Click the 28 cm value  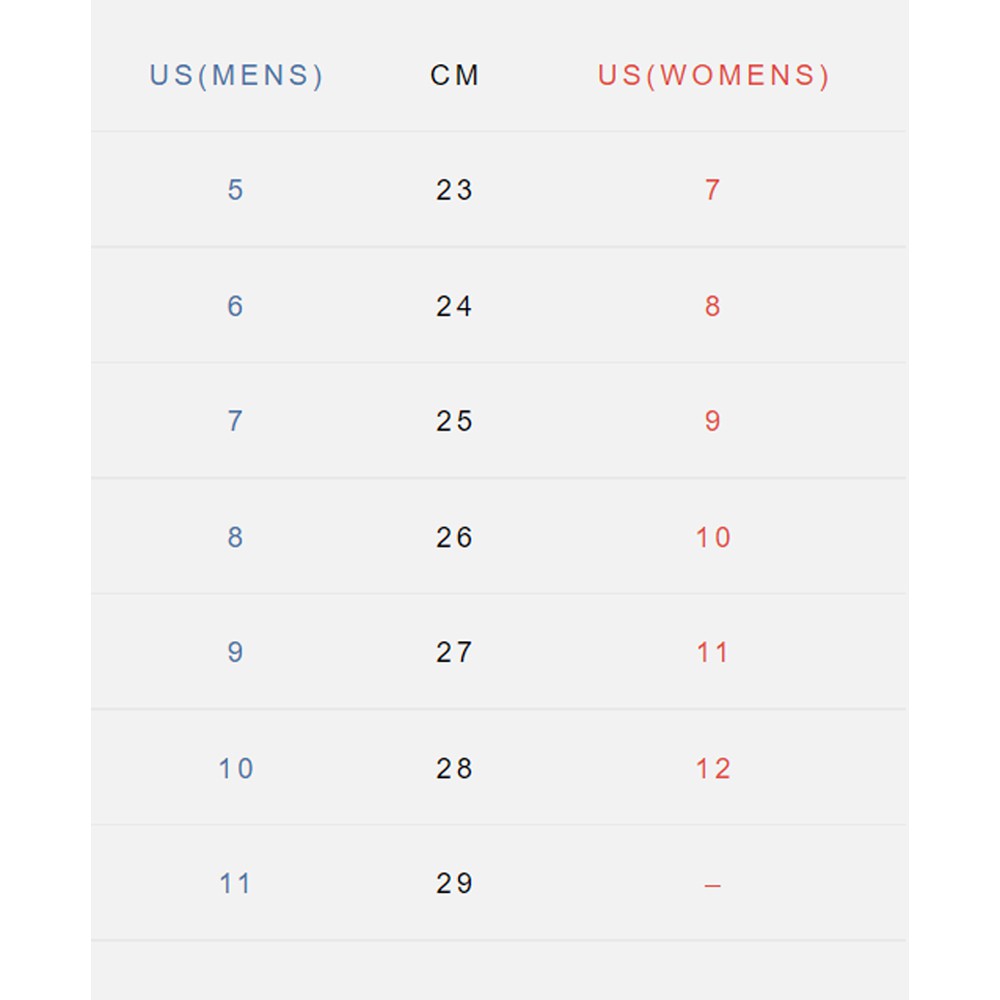pyautogui.click(x=454, y=768)
